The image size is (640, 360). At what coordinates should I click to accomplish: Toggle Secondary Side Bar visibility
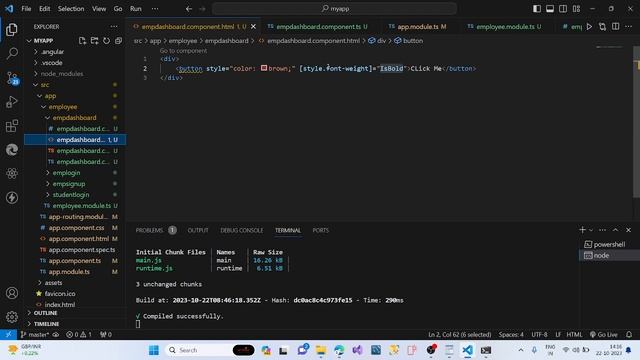563,9
